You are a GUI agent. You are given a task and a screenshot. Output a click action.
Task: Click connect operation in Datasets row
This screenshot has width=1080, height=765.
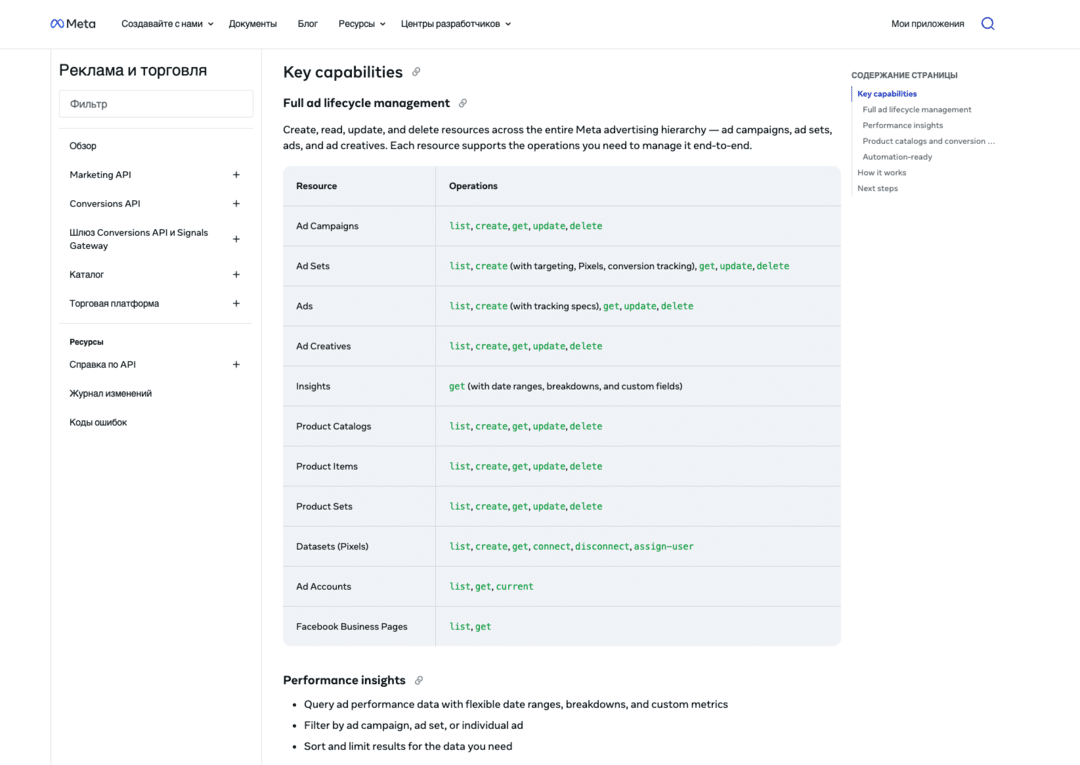pos(551,547)
